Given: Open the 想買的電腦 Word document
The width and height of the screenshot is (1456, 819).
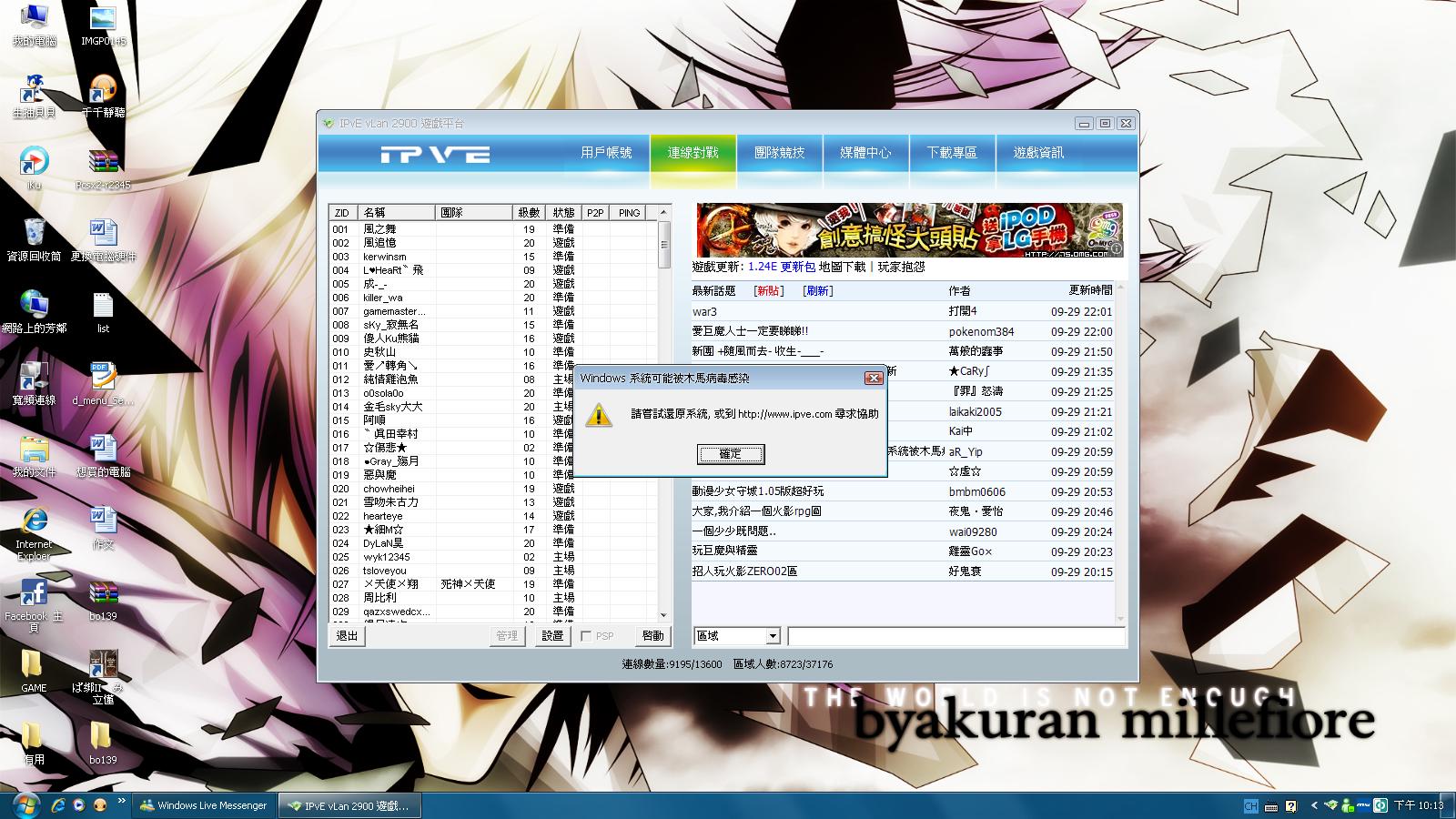Looking at the screenshot, I should (103, 455).
